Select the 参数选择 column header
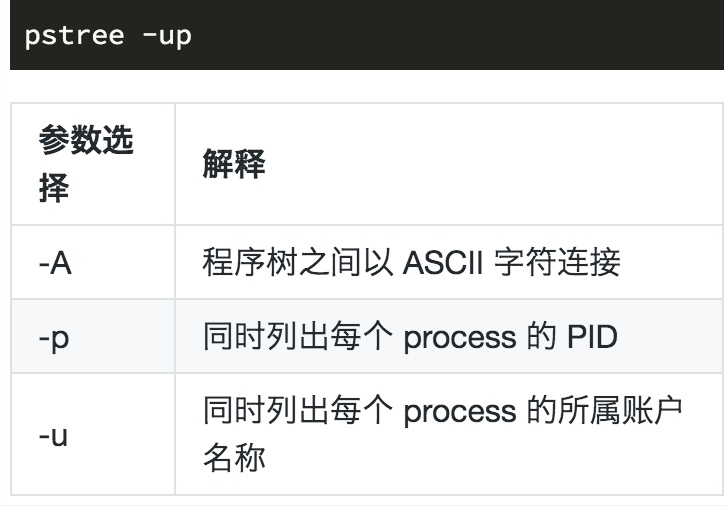The height and width of the screenshot is (506, 726). coord(86,163)
